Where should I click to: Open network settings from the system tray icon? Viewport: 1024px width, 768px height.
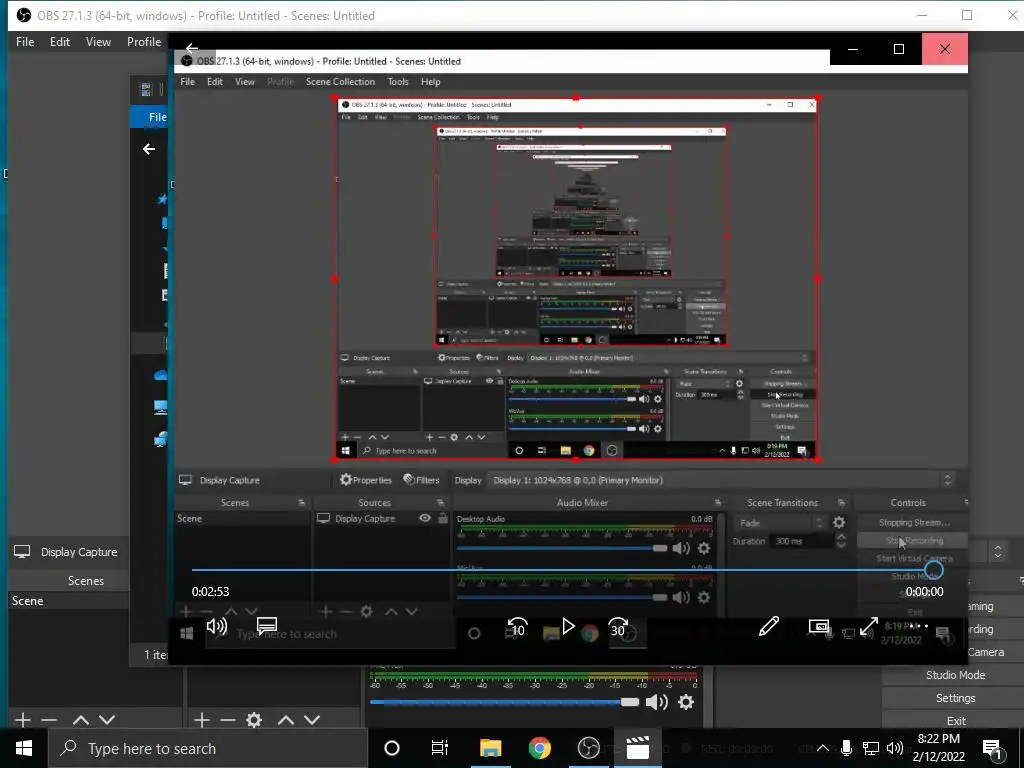tap(871, 748)
